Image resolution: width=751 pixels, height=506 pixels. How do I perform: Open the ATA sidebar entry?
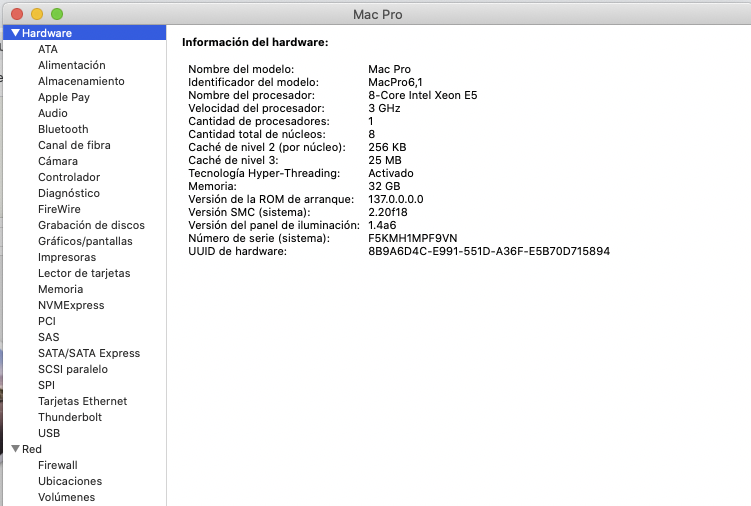click(x=48, y=49)
